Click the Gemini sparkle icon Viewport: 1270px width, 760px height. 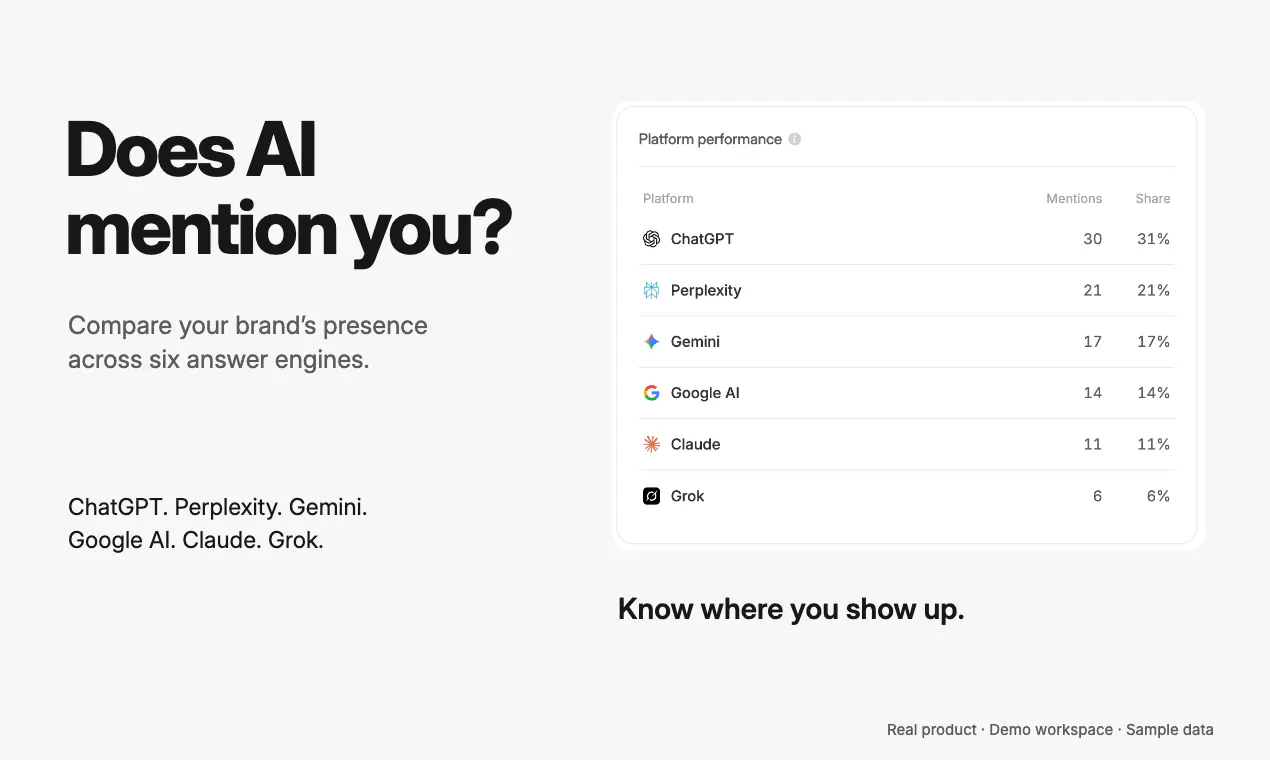pos(651,342)
